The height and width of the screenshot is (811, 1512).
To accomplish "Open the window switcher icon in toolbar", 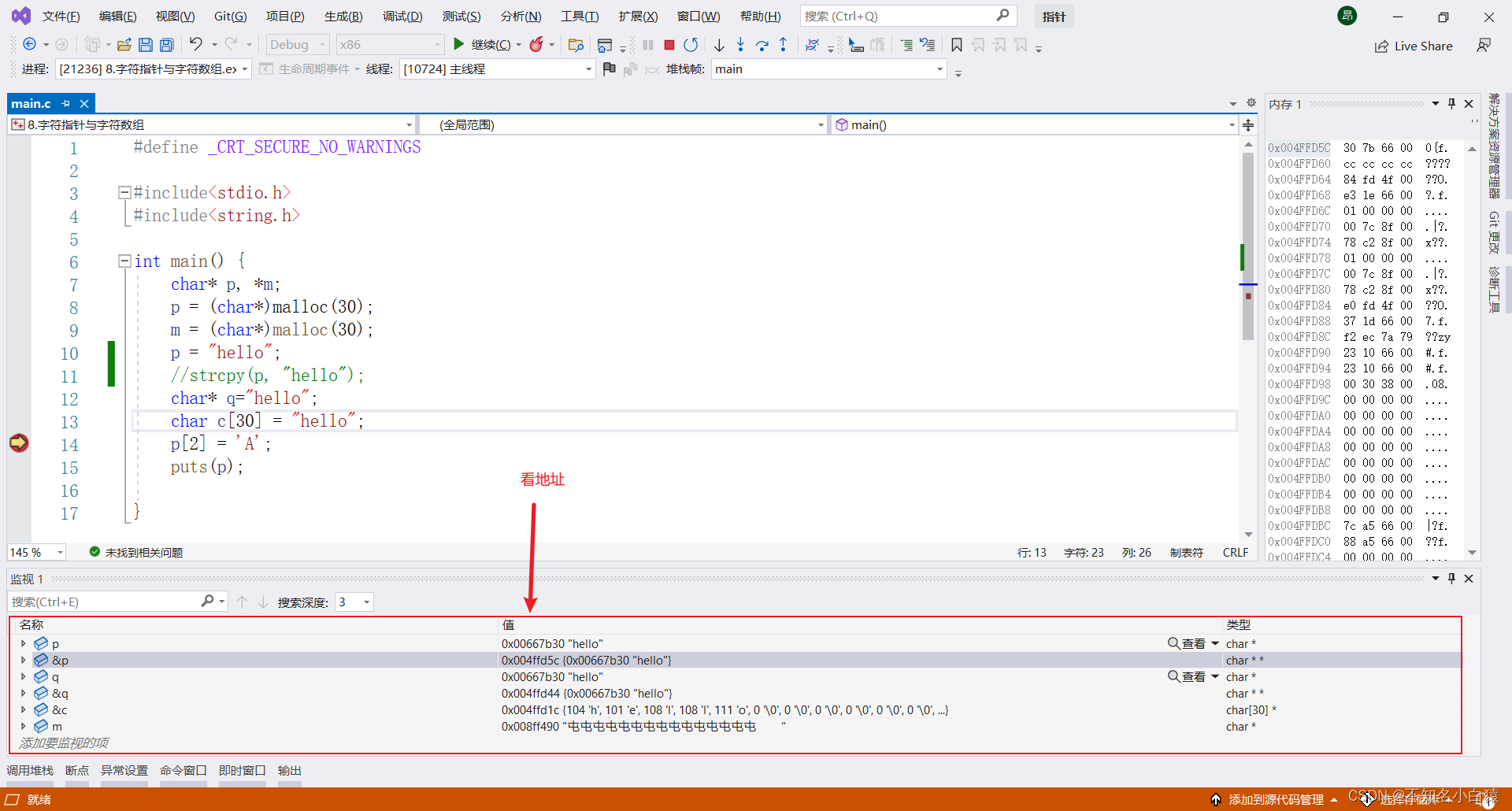I will coord(604,45).
